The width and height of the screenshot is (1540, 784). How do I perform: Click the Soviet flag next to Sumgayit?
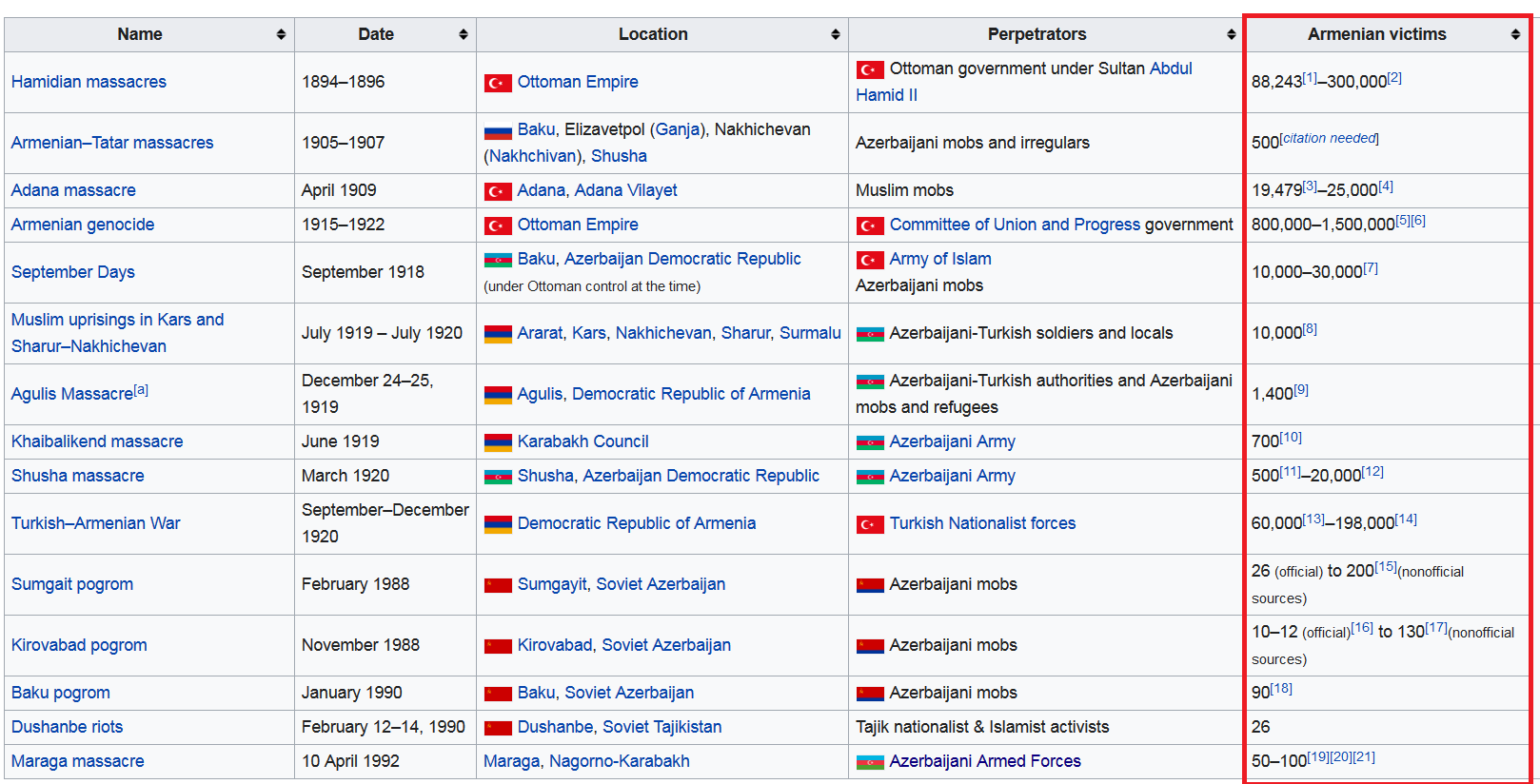pyautogui.click(x=498, y=585)
